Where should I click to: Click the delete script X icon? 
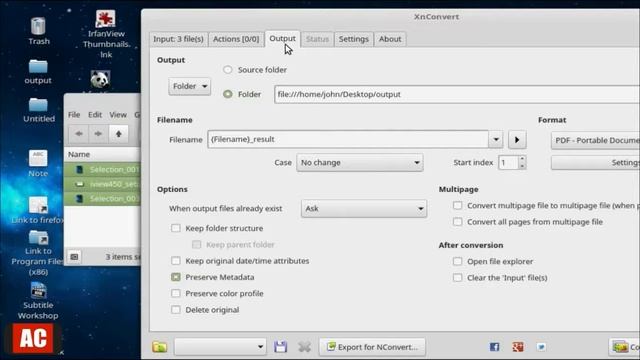point(304,347)
